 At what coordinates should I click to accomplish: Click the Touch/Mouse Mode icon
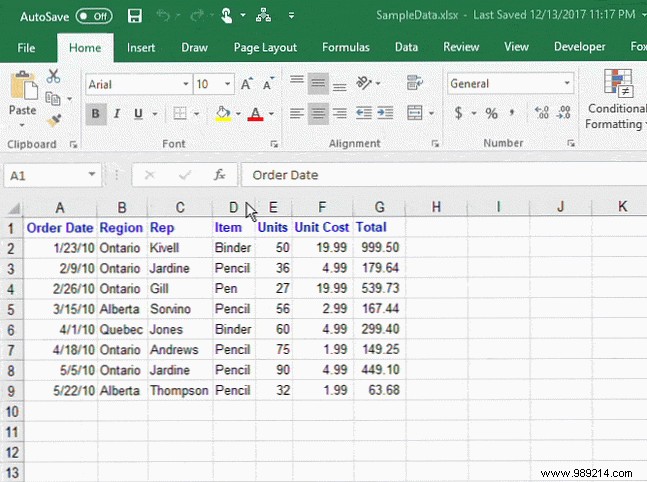tap(226, 16)
